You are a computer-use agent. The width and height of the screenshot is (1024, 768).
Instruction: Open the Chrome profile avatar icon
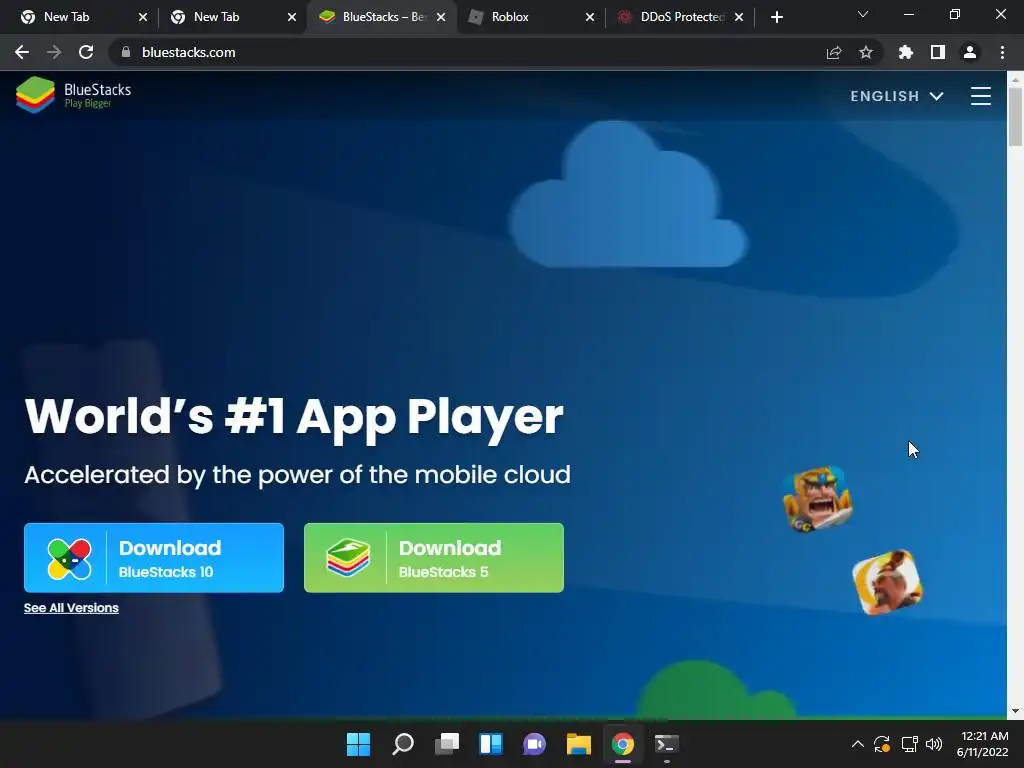pos(970,52)
